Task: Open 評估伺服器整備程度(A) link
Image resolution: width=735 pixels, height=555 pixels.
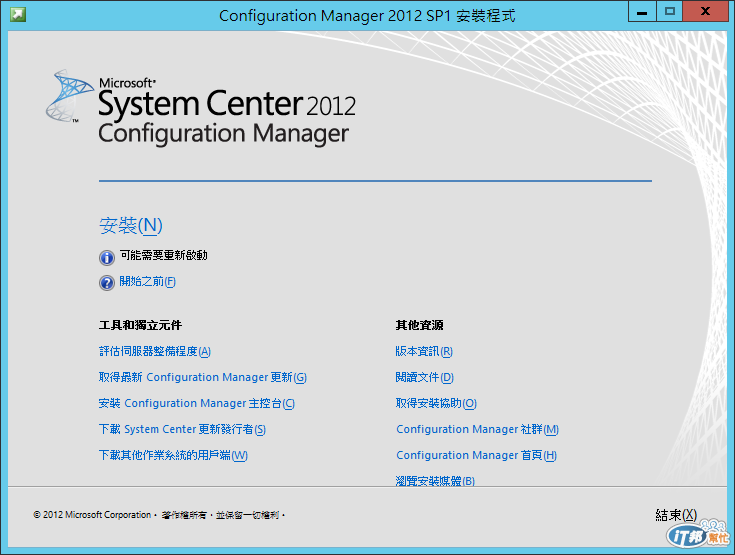Action: tap(155, 352)
